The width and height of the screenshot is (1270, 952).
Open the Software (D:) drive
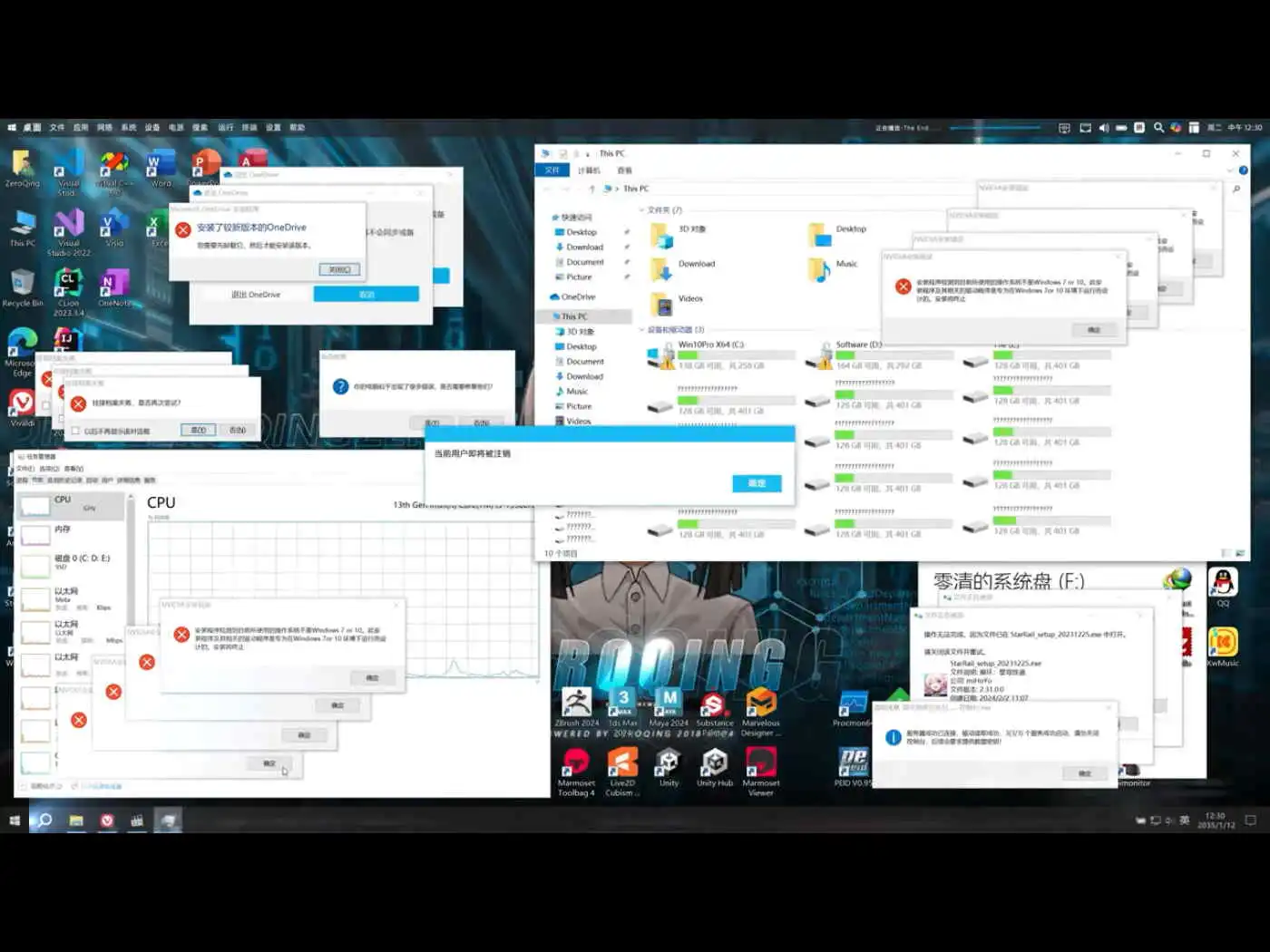click(x=880, y=355)
